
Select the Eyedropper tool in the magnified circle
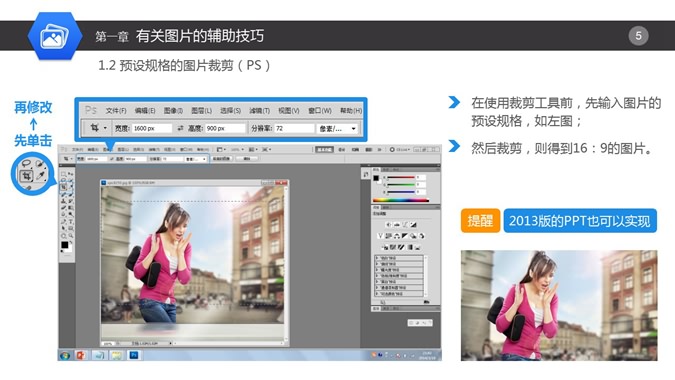(41, 175)
